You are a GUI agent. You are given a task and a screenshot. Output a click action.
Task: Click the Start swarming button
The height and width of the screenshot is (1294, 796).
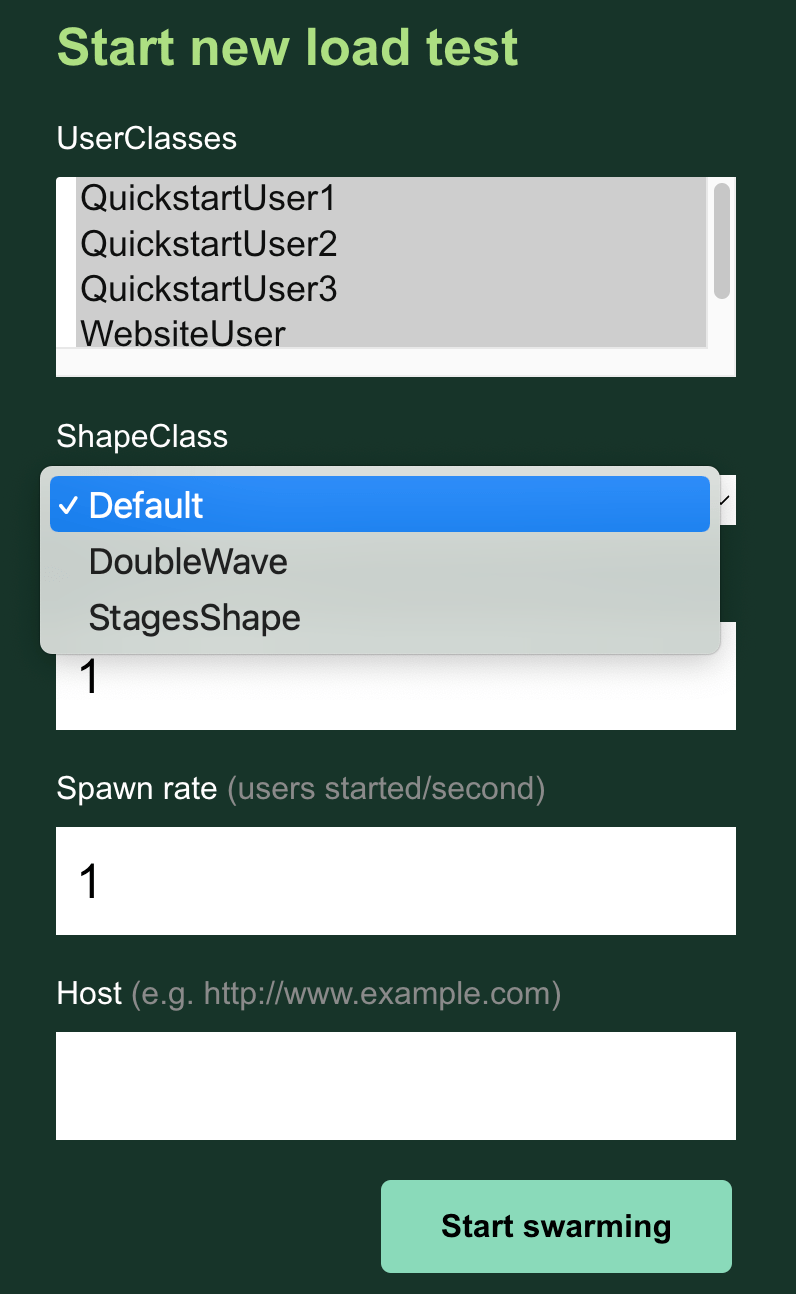click(x=556, y=1226)
